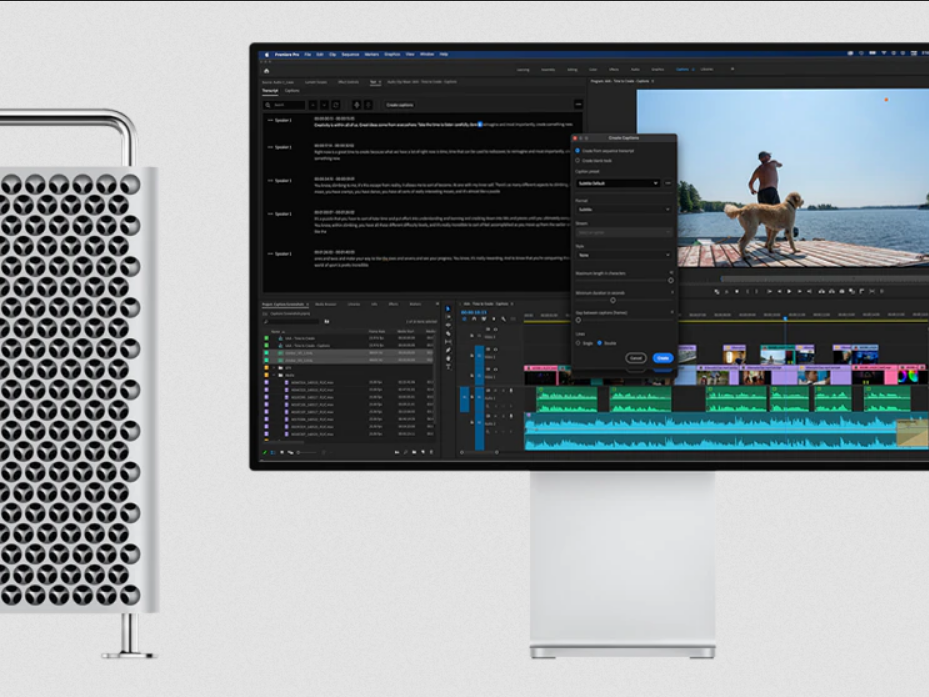Switch to the Transcript tab
Image resolution: width=929 pixels, height=697 pixels.
270,91
